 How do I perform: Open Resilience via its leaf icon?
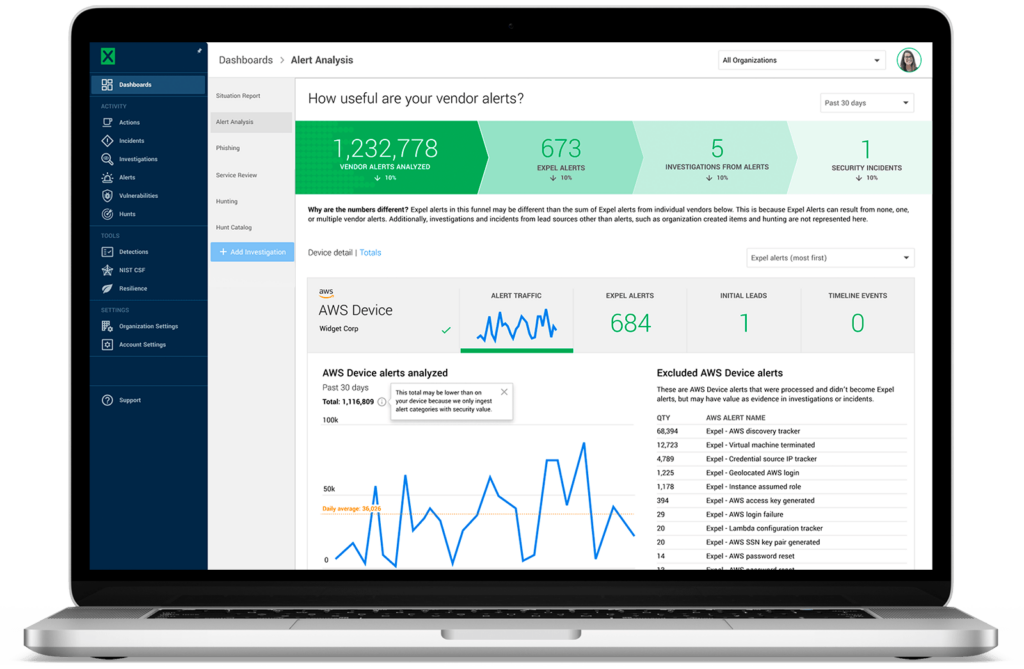point(107,288)
